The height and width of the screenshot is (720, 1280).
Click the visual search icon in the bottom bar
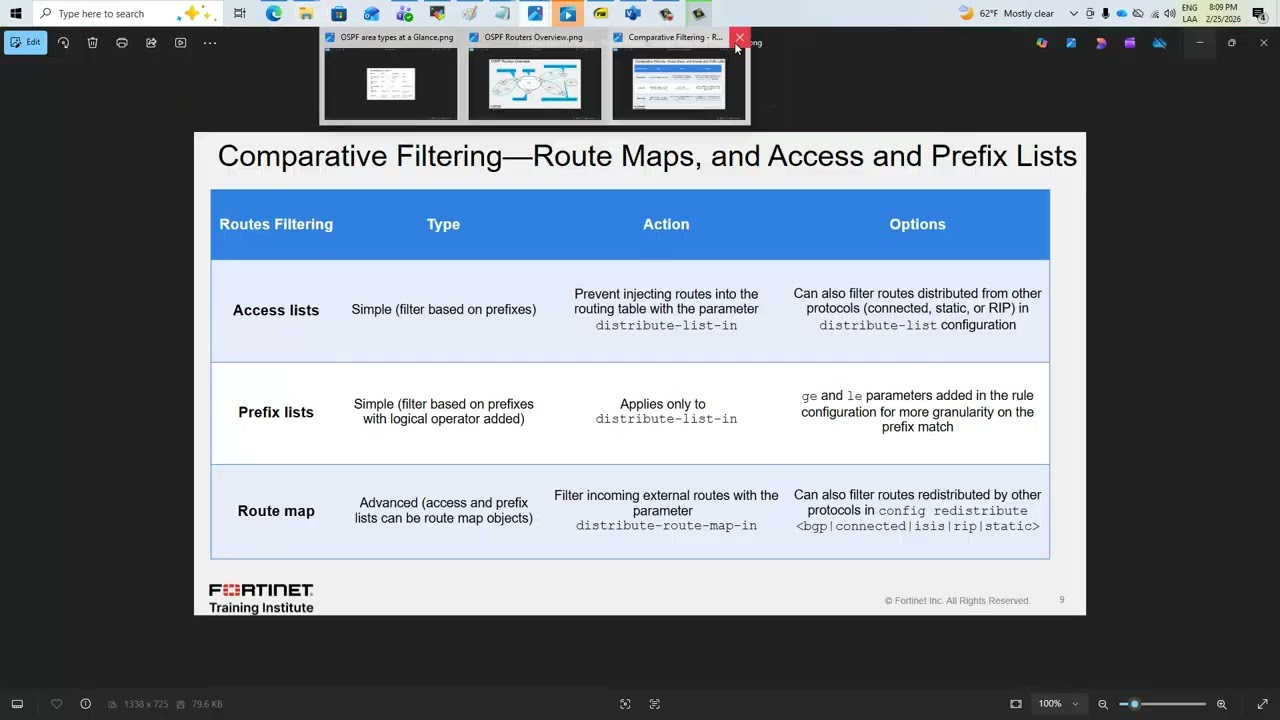[625, 704]
